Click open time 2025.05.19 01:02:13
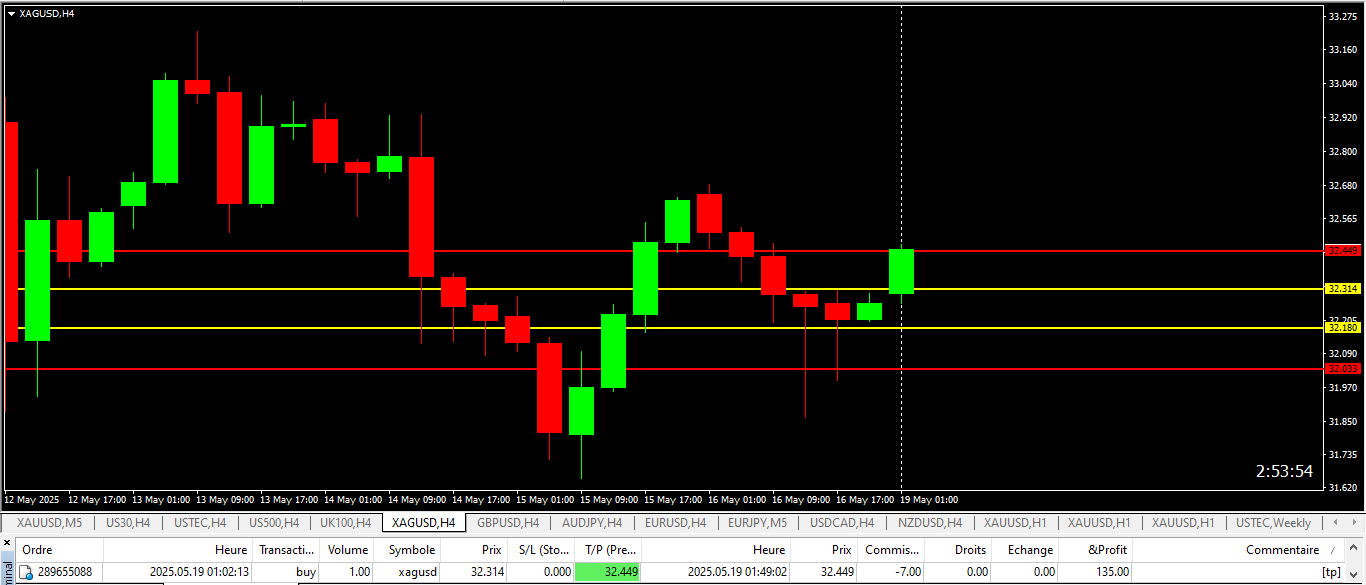The height and width of the screenshot is (585, 1366). [199, 572]
